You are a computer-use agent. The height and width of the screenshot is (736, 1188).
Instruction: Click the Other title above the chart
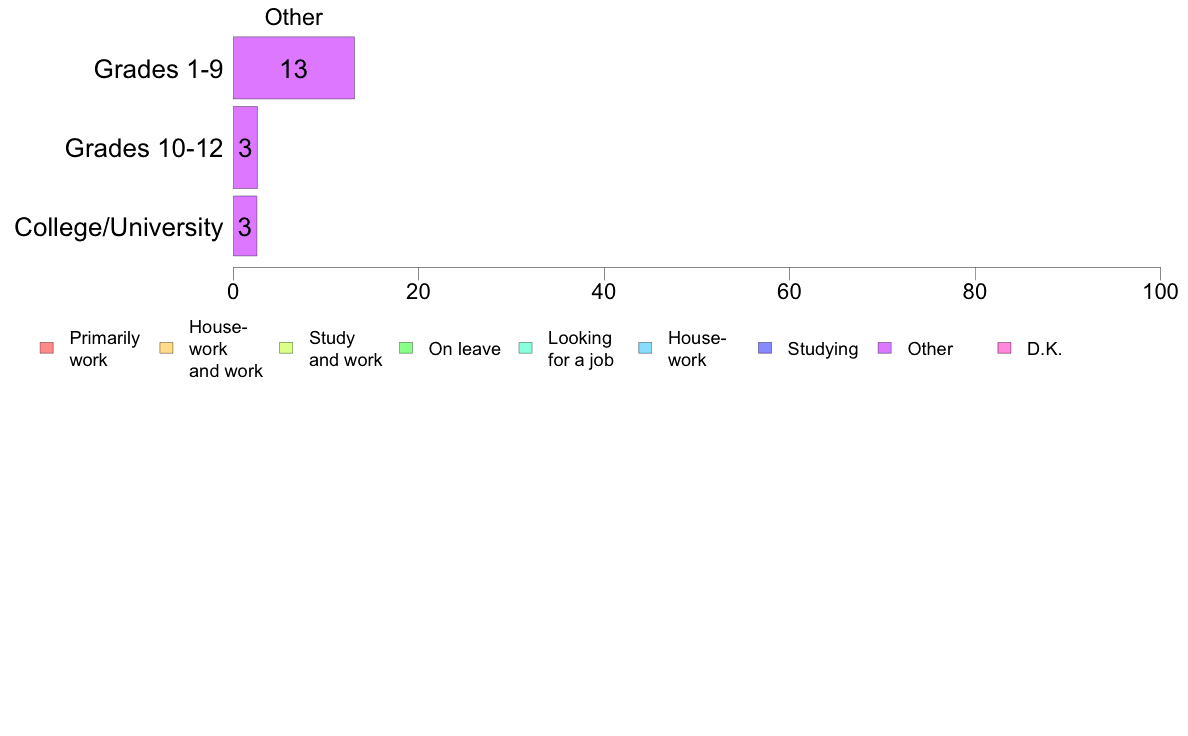tap(294, 17)
